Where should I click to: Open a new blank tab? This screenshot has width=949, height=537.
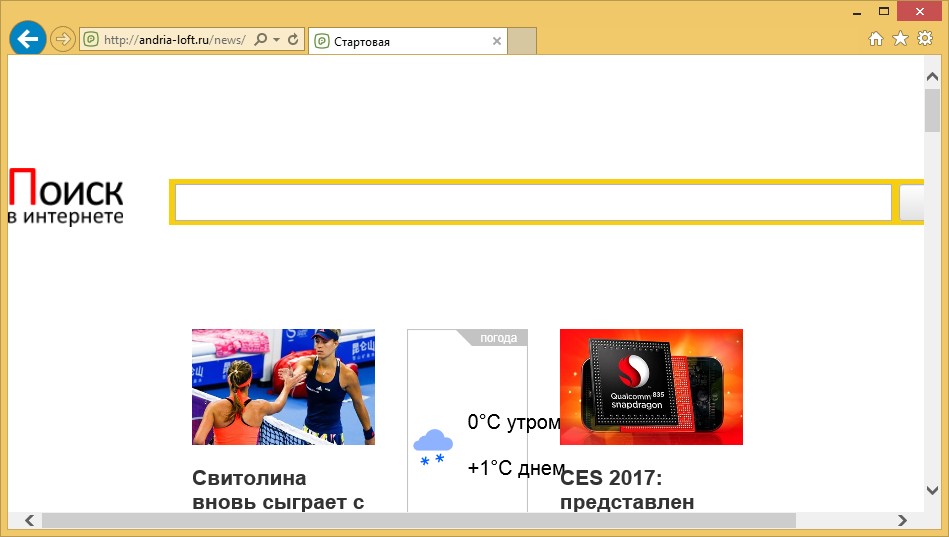point(523,41)
